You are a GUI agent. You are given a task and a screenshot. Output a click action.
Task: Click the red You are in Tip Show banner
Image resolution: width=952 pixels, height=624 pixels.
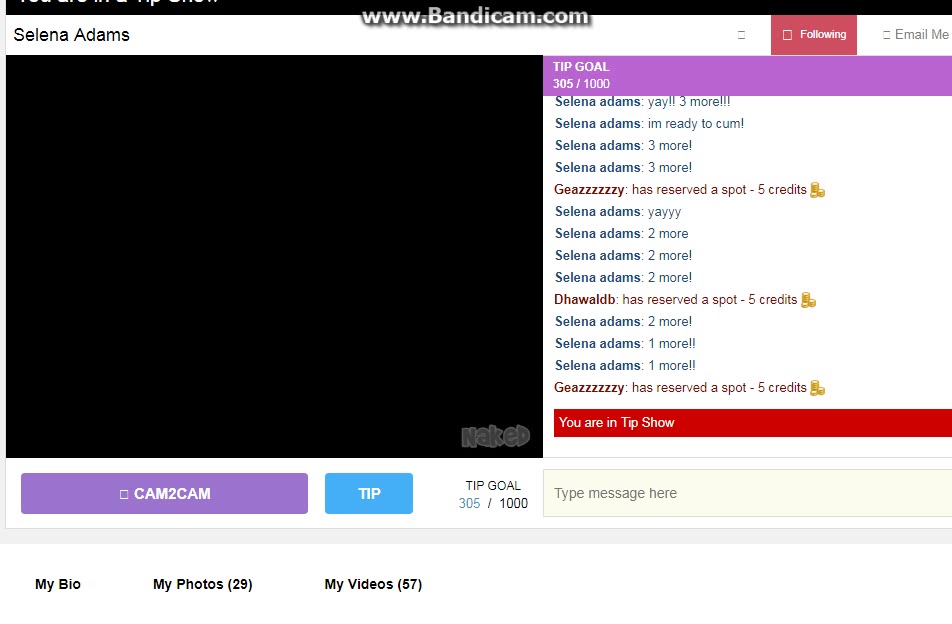point(752,423)
